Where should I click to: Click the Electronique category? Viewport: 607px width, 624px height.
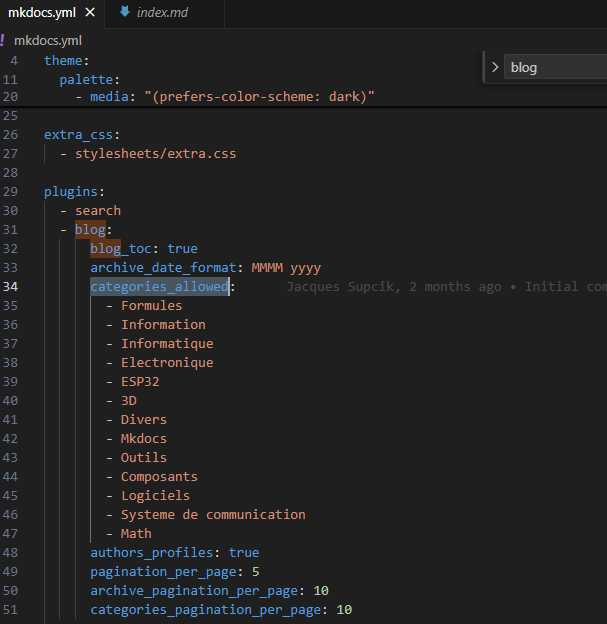pos(167,363)
